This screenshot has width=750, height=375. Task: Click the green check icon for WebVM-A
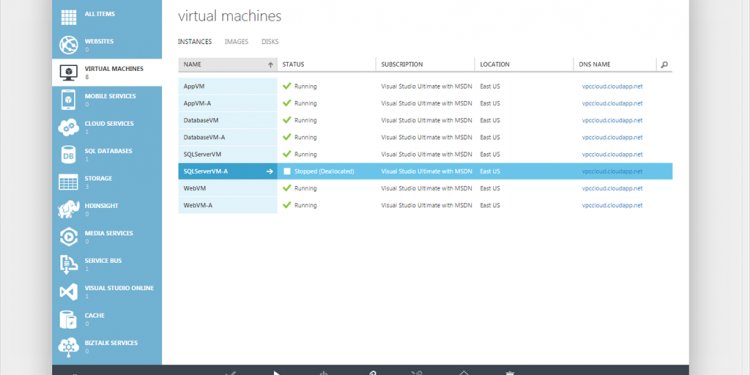(287, 205)
